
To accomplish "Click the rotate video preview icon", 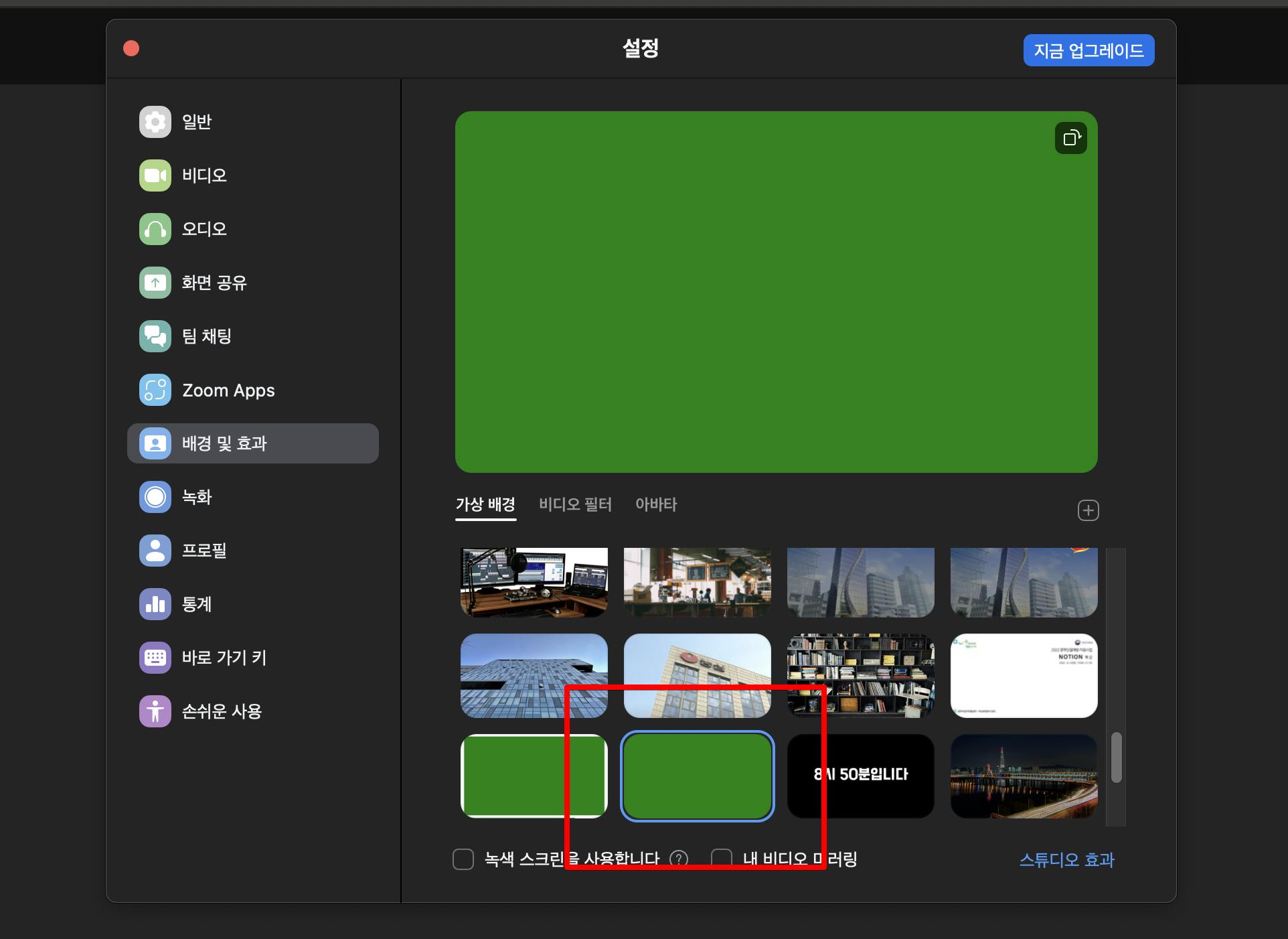I will 1071,138.
